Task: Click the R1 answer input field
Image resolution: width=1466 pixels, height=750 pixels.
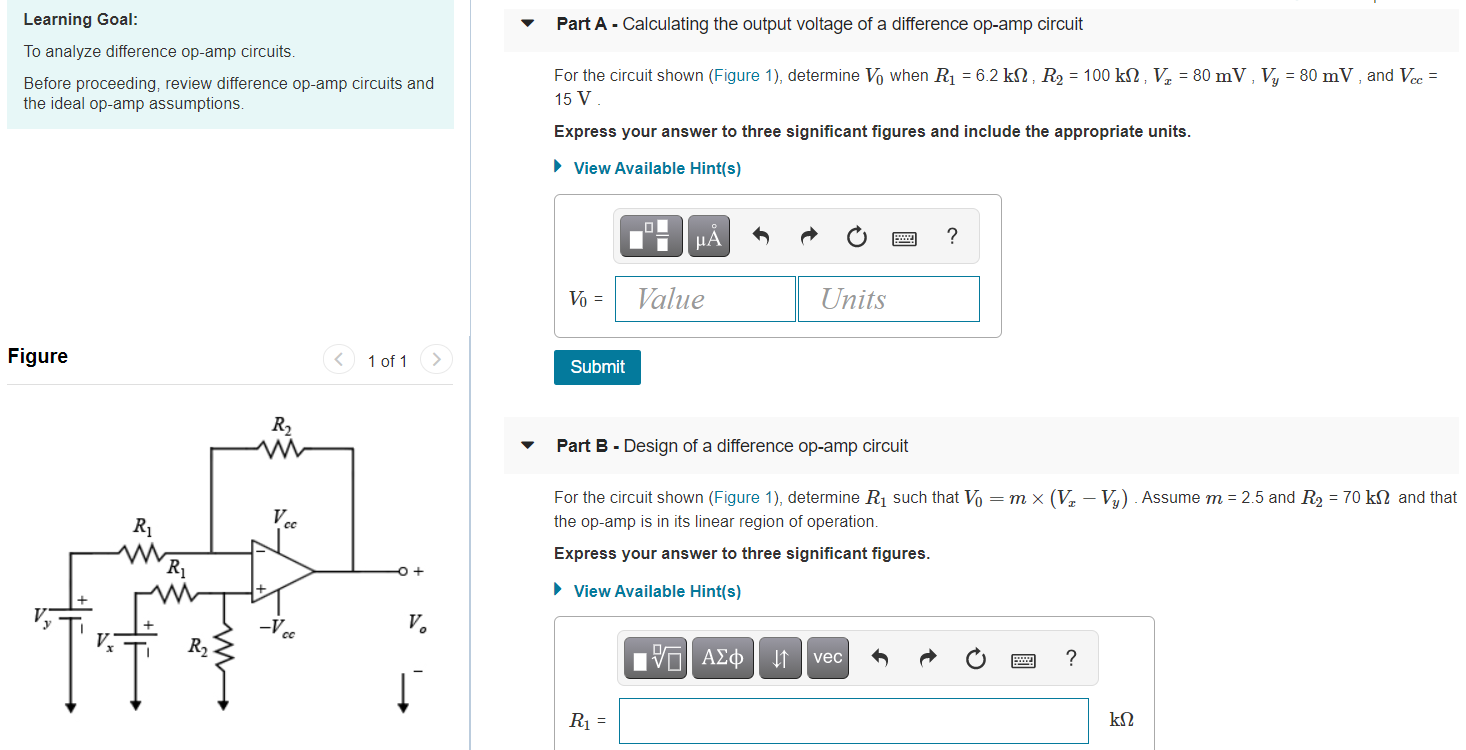Action: pos(852,720)
